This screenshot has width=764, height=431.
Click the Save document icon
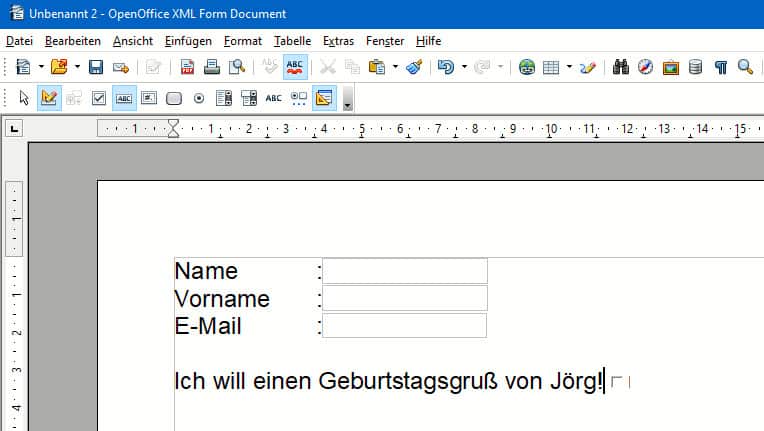[x=96, y=67]
